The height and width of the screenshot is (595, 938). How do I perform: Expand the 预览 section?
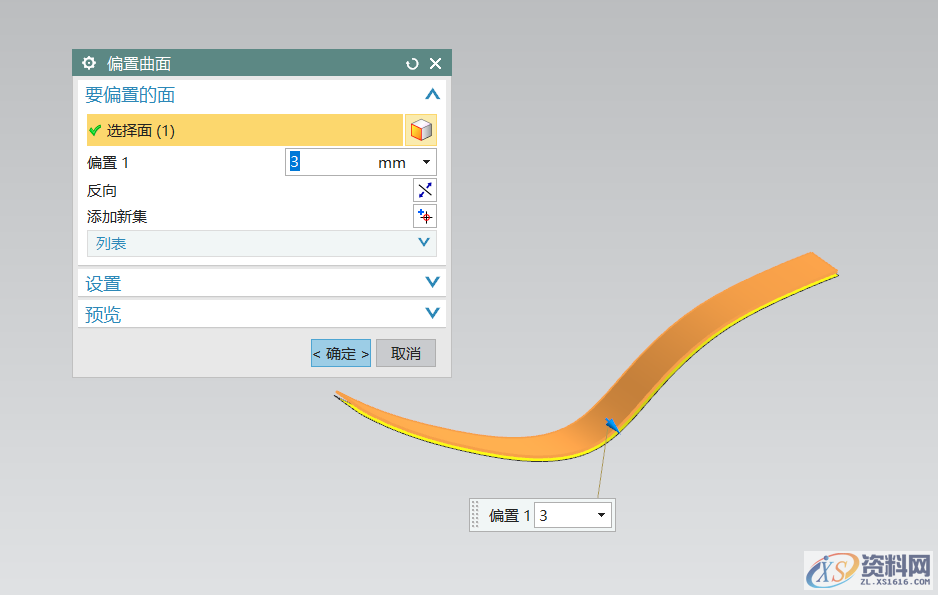(x=432, y=314)
